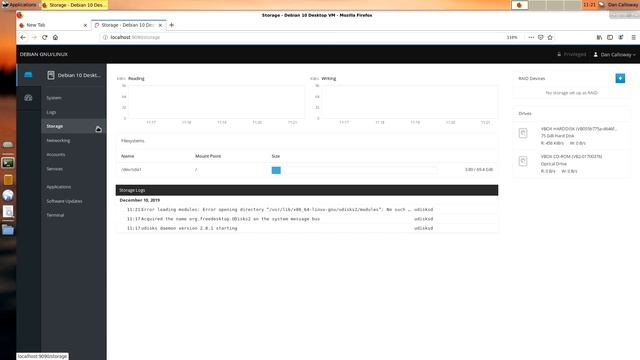Open the orange dock icon

click(x=8, y=180)
